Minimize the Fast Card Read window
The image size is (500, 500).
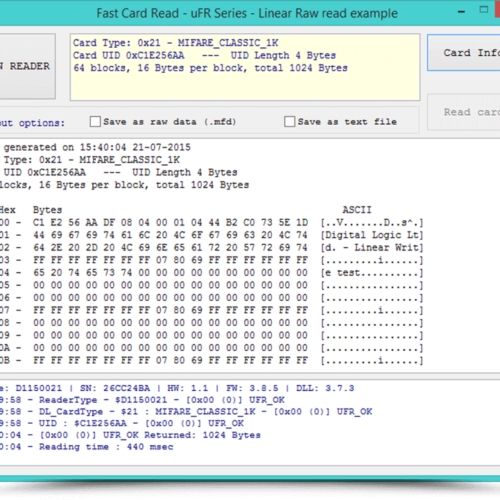[x=461, y=12]
